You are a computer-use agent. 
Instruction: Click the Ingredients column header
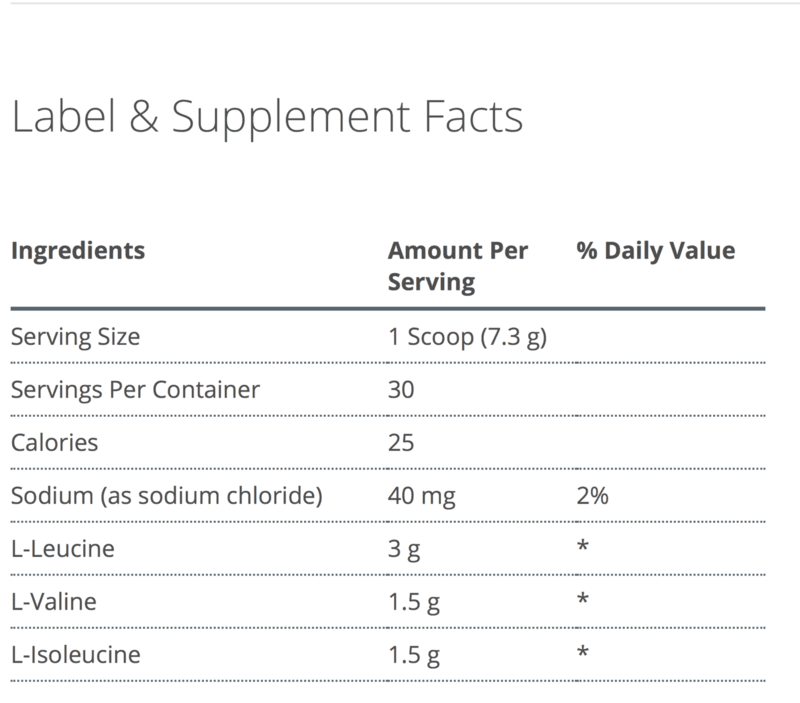point(77,250)
